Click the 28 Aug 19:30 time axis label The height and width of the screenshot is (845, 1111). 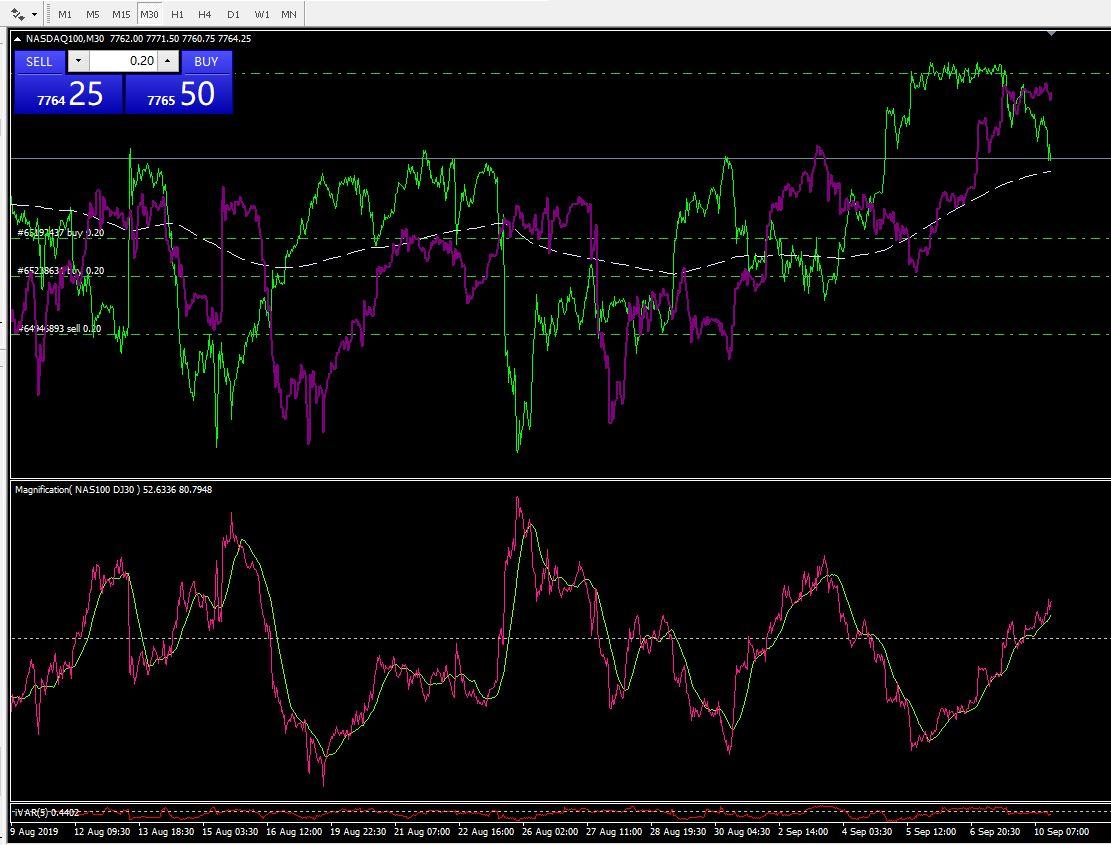point(678,832)
